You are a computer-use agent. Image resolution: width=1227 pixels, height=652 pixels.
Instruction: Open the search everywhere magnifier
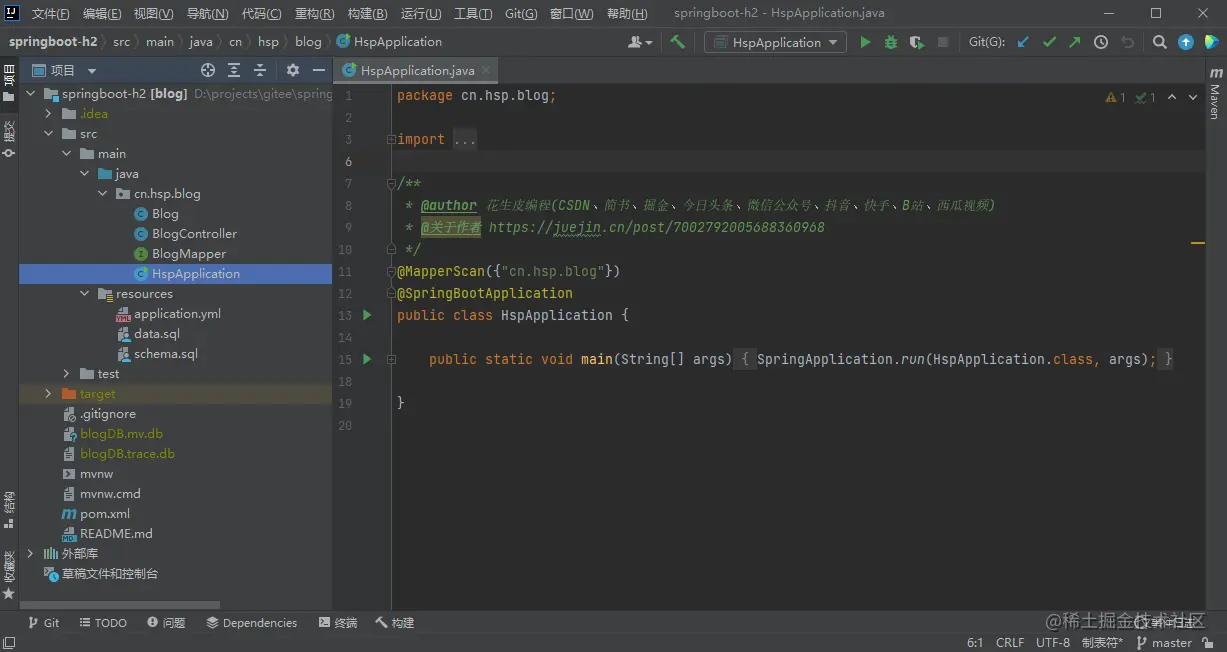point(1159,42)
